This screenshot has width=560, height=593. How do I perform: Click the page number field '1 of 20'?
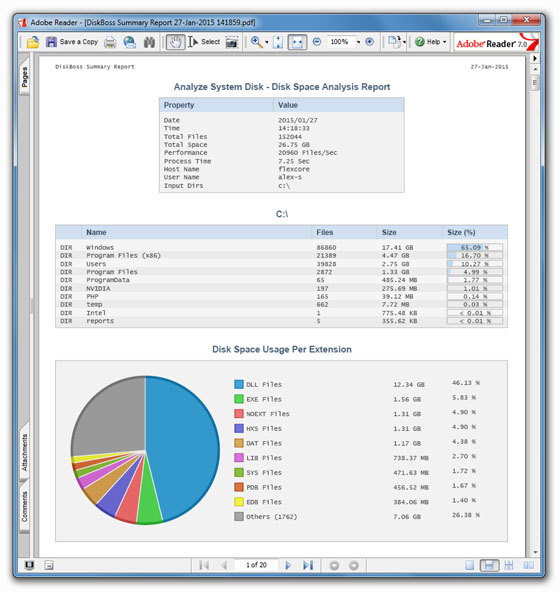pos(256,565)
